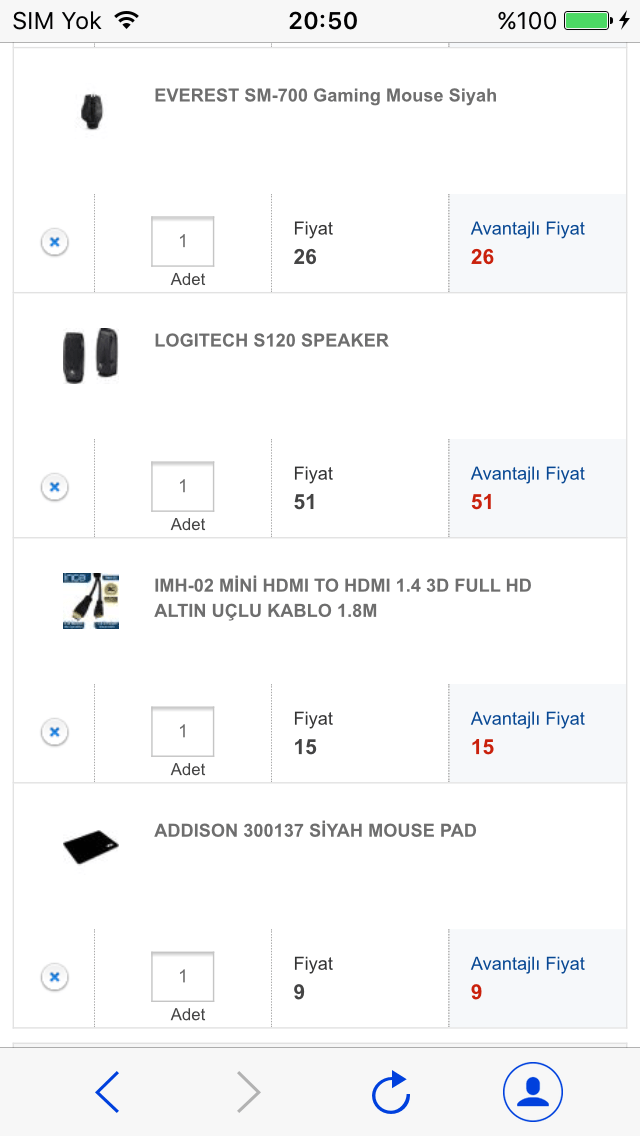This screenshot has height=1136, width=640.
Task: Open LOGITECH S120 SPEAKER product link
Action: (271, 341)
